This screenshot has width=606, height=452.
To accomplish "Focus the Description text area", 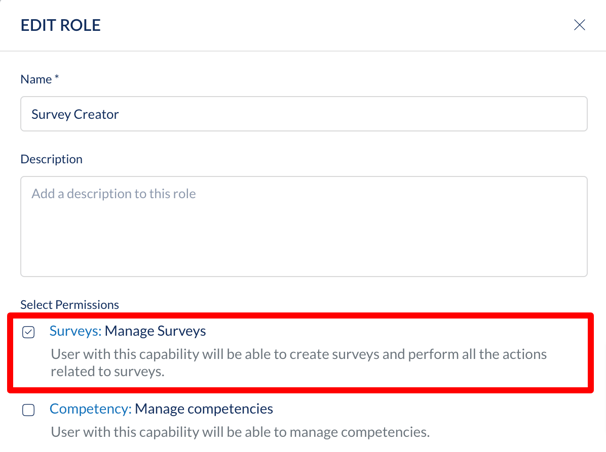I will coord(304,226).
